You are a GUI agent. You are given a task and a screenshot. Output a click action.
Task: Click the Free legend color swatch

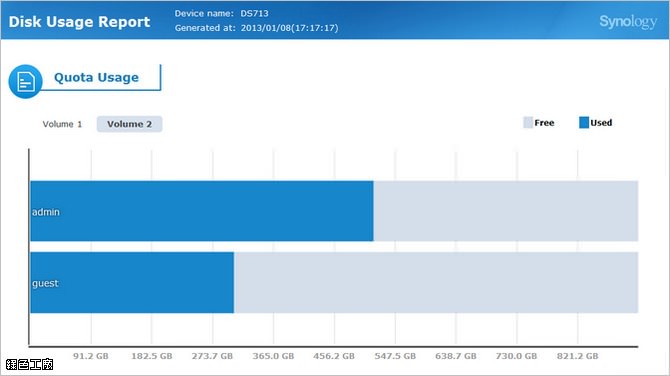pos(528,123)
